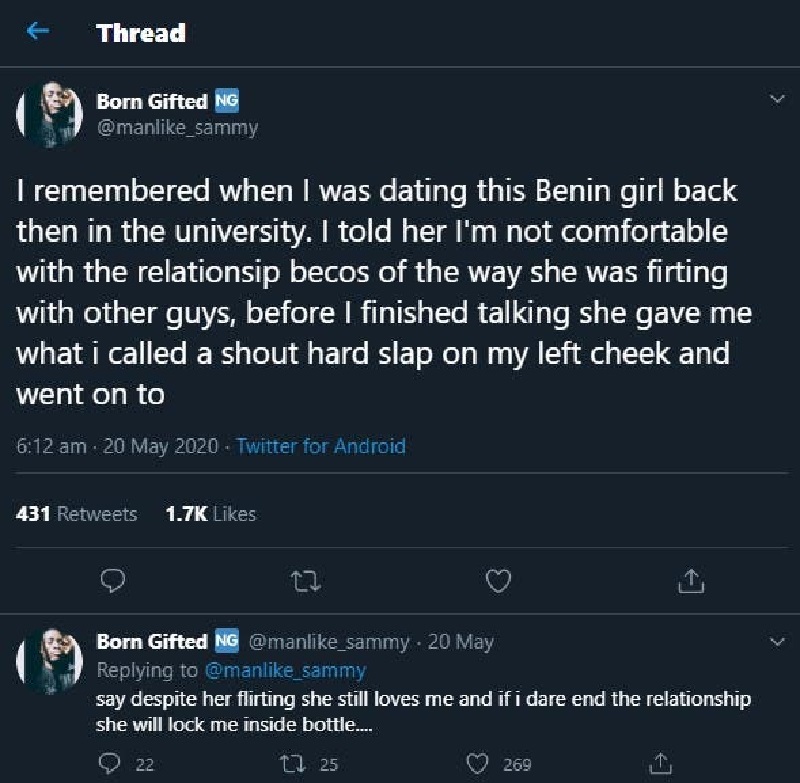
Task: Expand options chevron on the reply tweet
Action: coord(777,641)
